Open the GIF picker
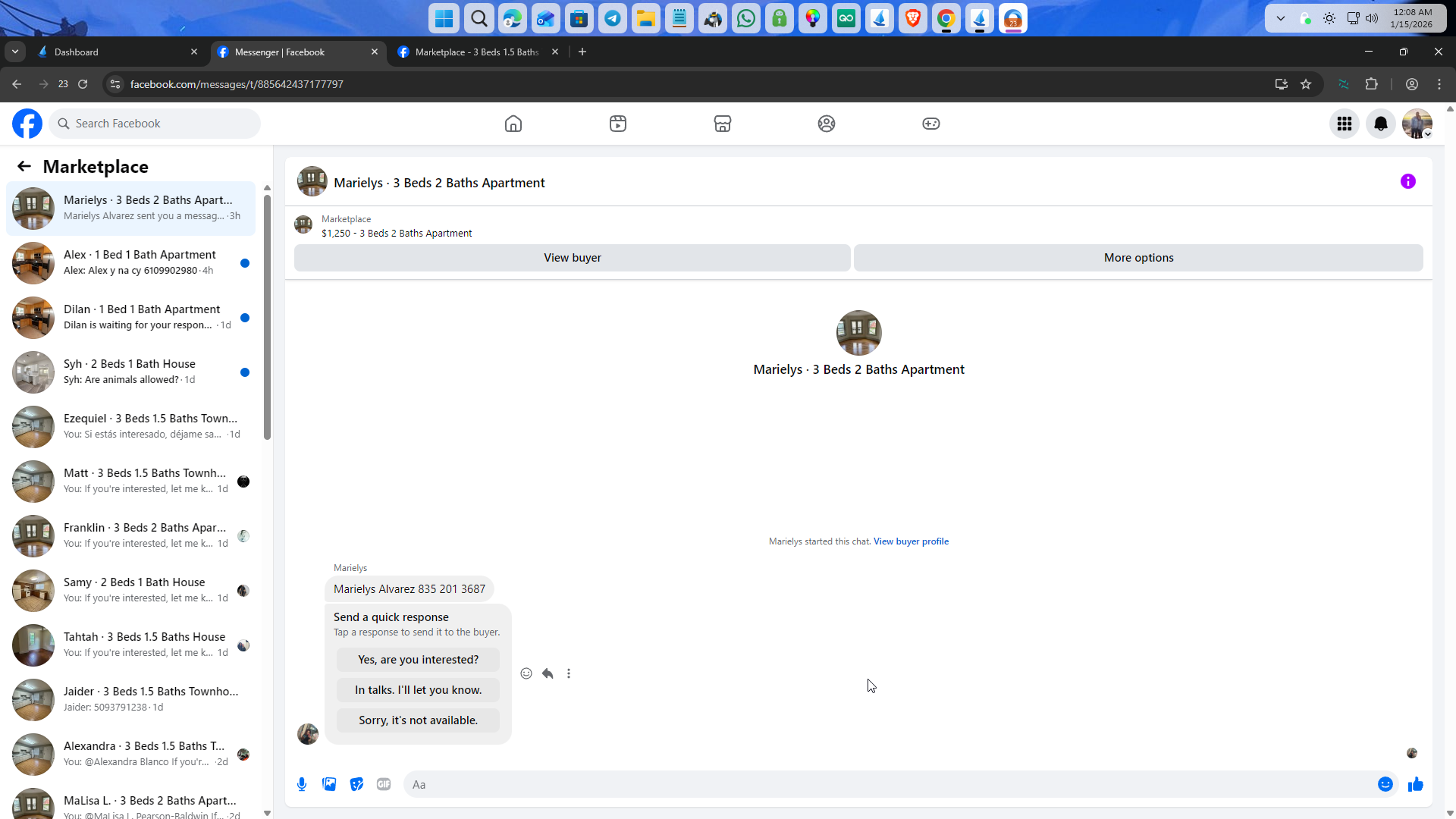The width and height of the screenshot is (1456, 819). [384, 784]
